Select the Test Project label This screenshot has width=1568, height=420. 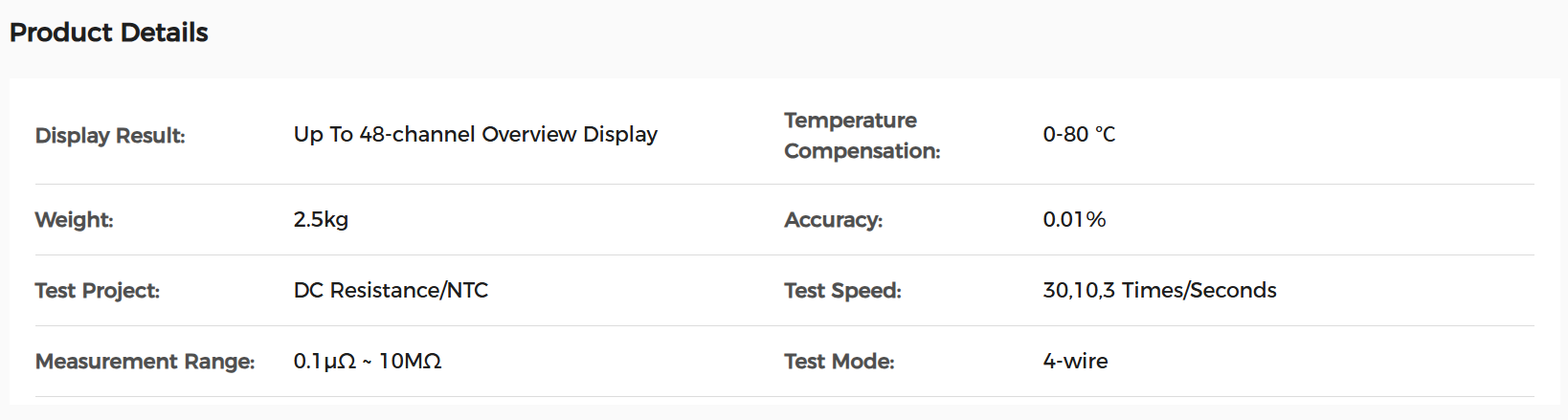98,291
